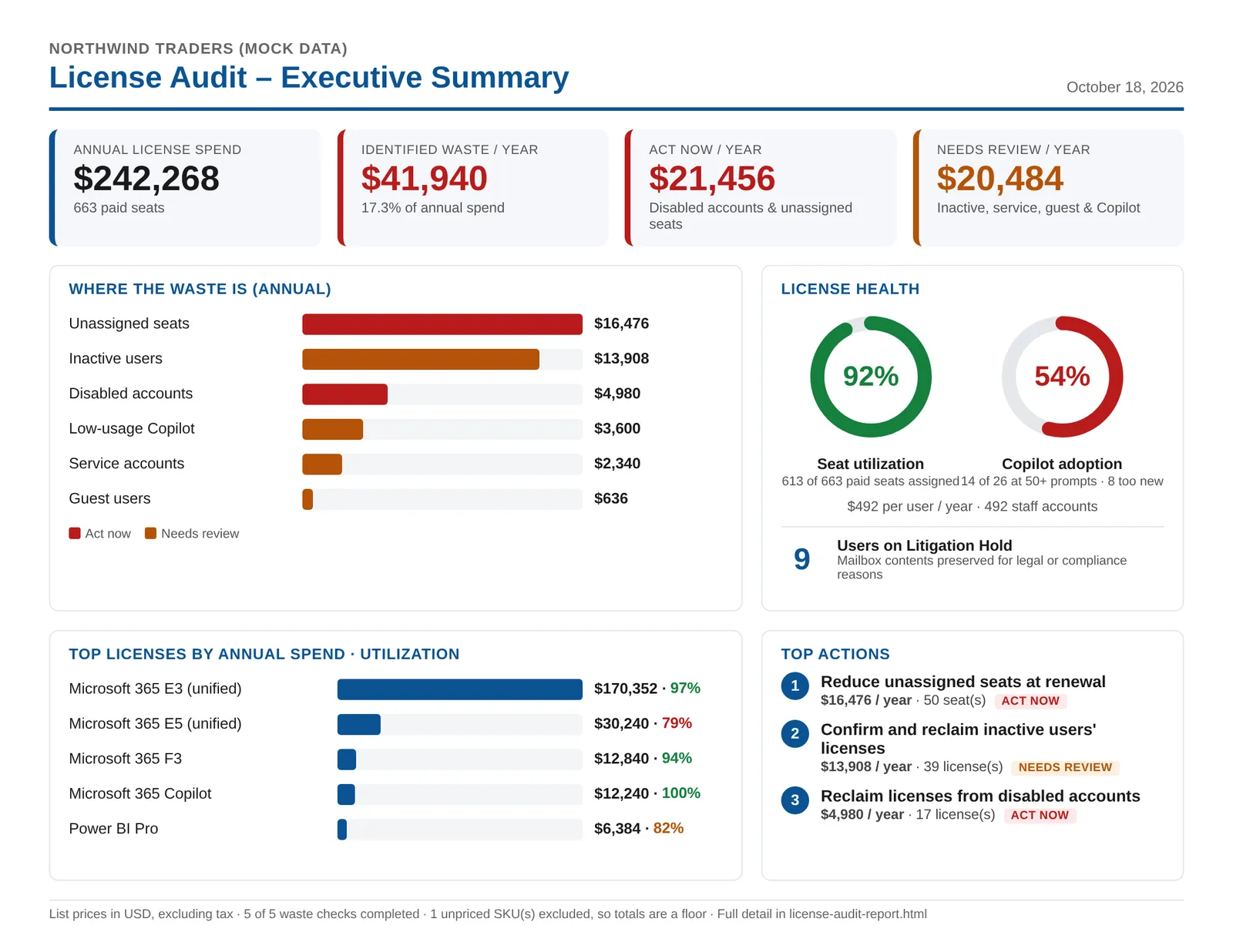Click the ACT NOW badge for disabled accounts
The height and width of the screenshot is (952, 1233).
tap(1040, 815)
